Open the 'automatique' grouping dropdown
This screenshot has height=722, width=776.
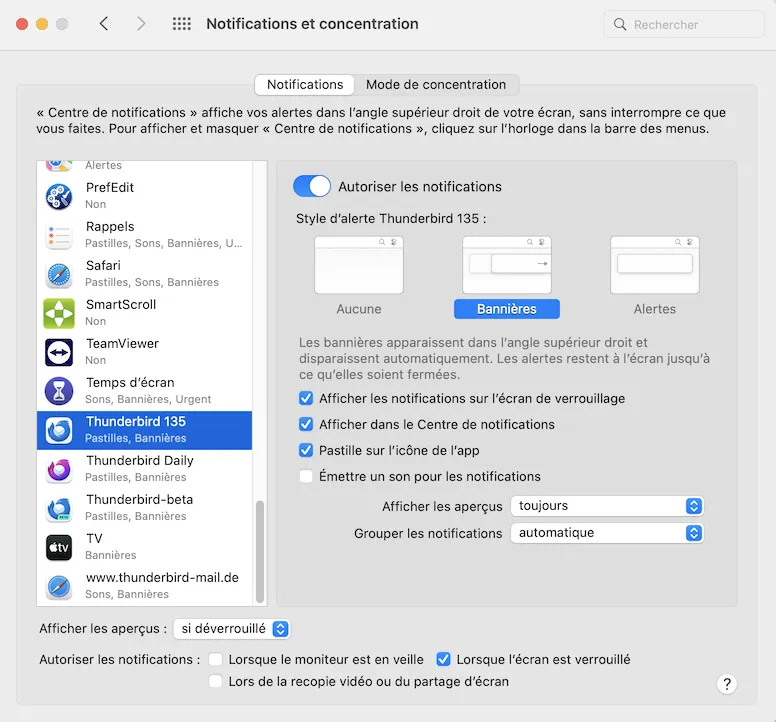[x=607, y=533]
